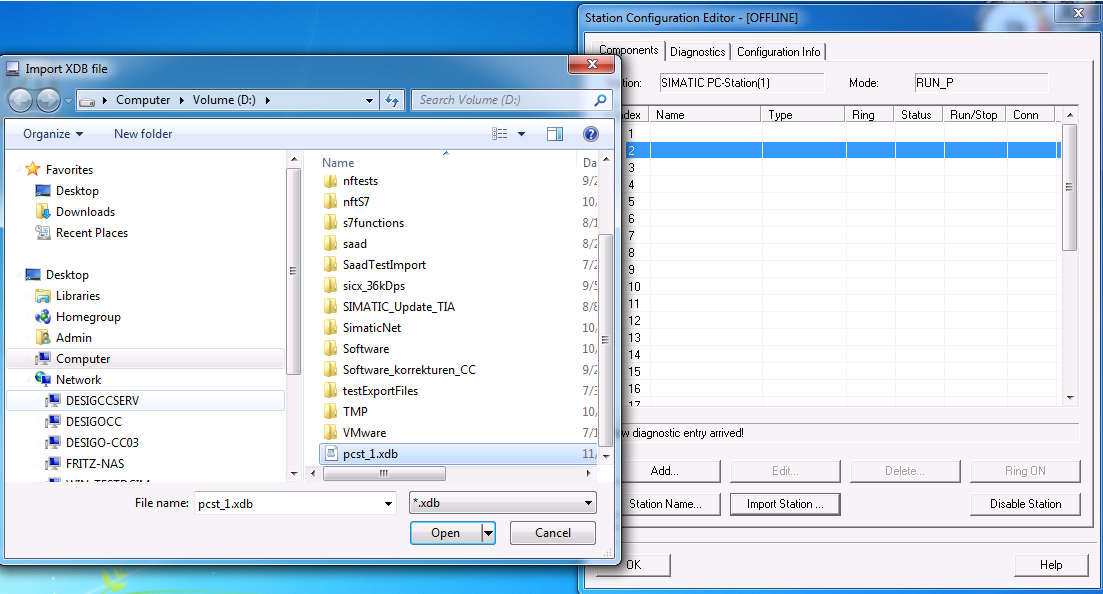This screenshot has width=1103, height=594.
Task: Click the Cancel button in import dialog
Action: (553, 533)
